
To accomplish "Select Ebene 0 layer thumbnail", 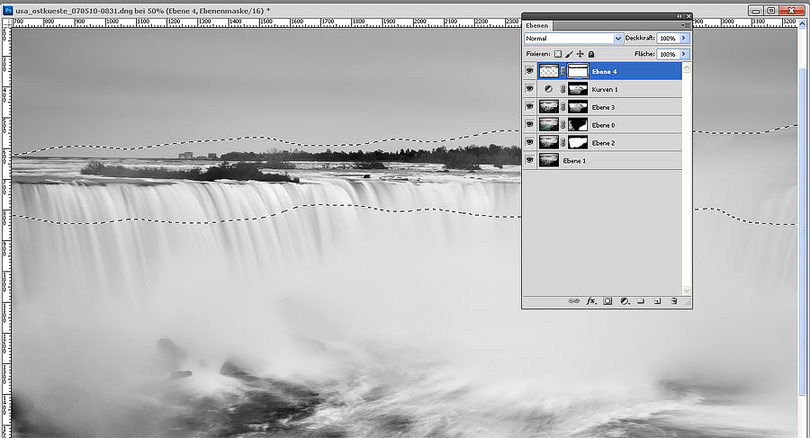I will tap(549, 125).
